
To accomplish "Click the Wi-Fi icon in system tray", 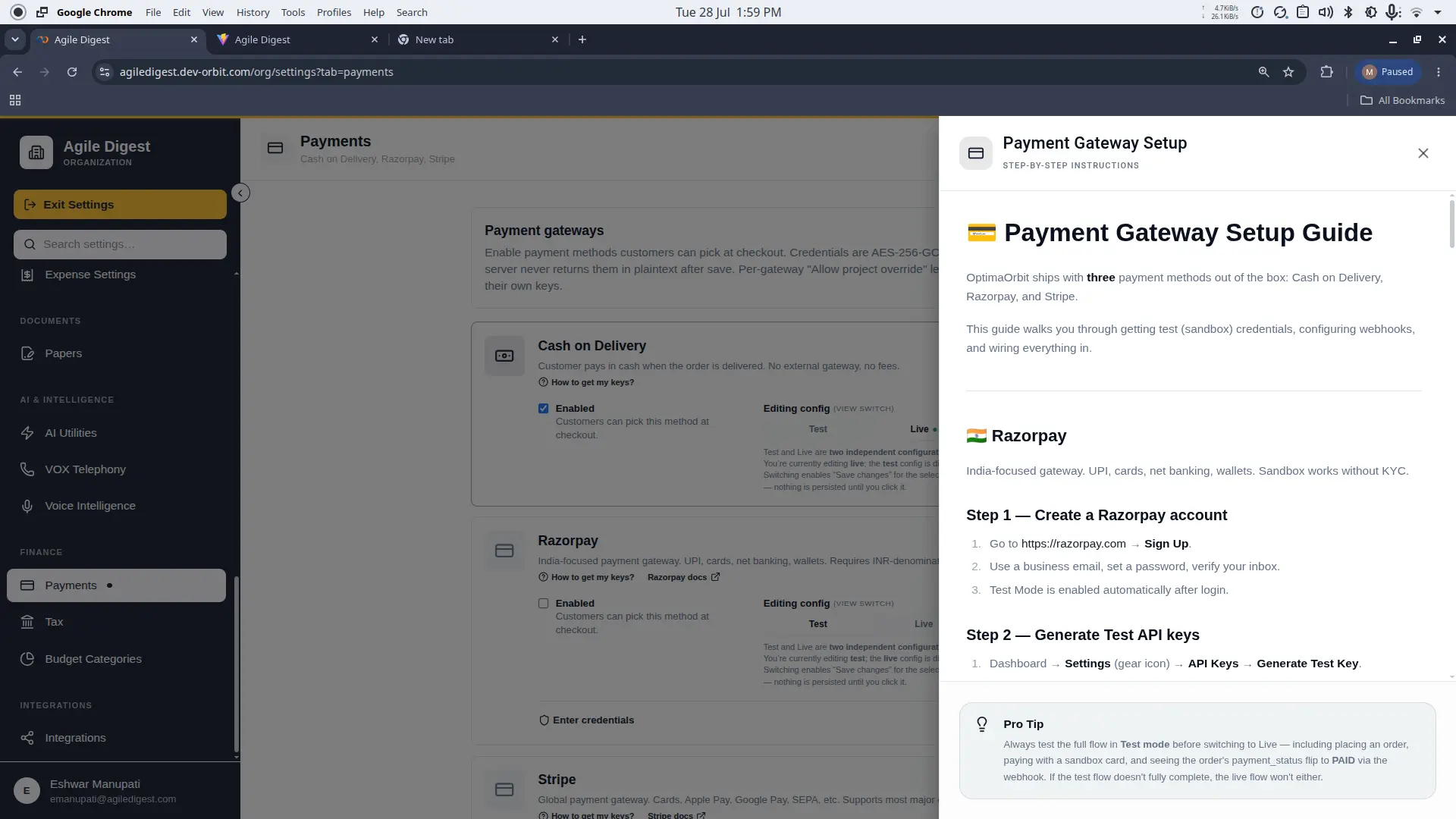I will point(1416,12).
